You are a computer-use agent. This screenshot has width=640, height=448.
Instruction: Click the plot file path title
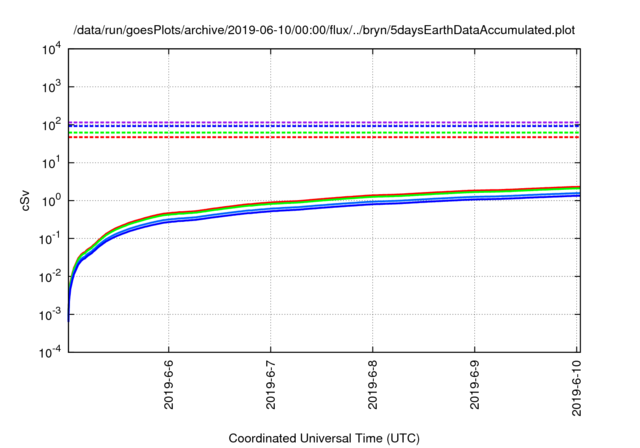[x=324, y=30]
